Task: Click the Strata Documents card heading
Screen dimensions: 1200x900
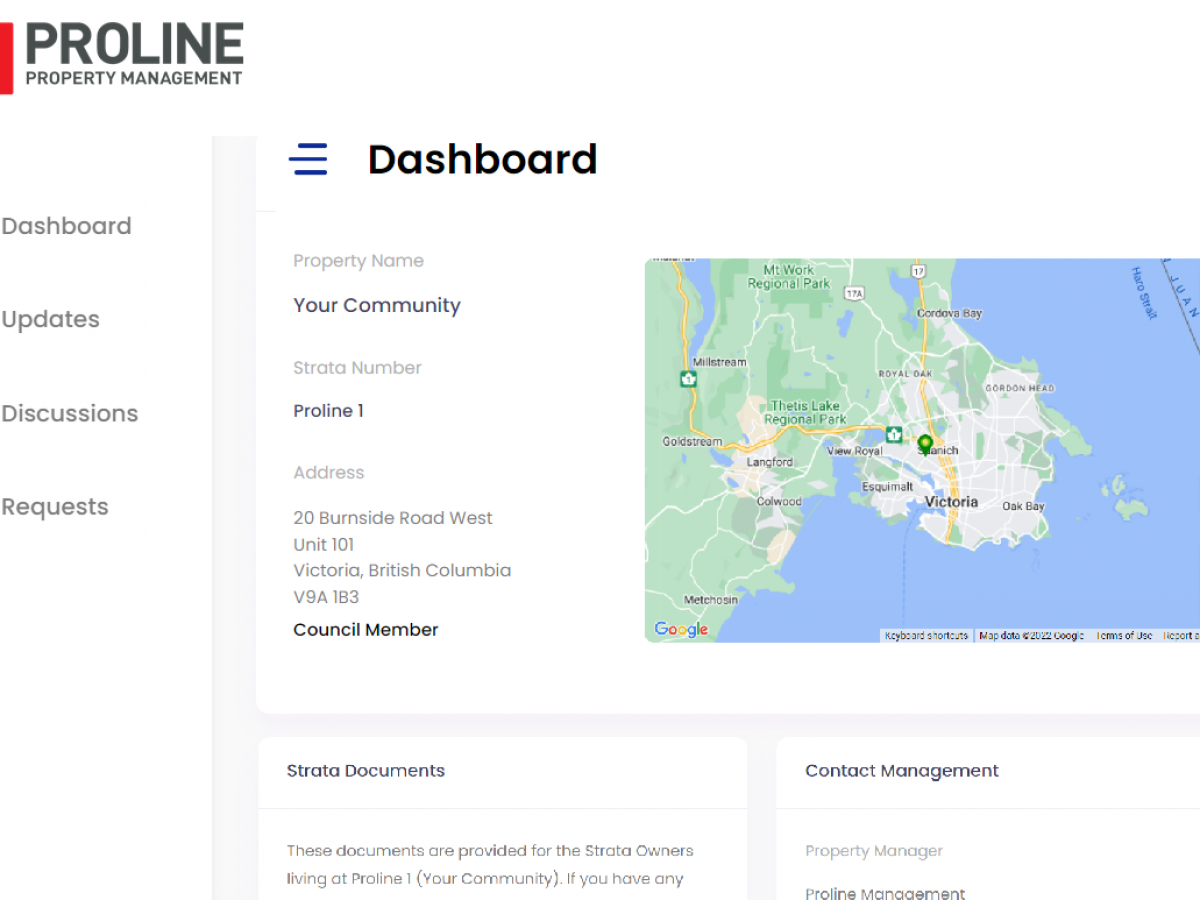Action: [366, 771]
